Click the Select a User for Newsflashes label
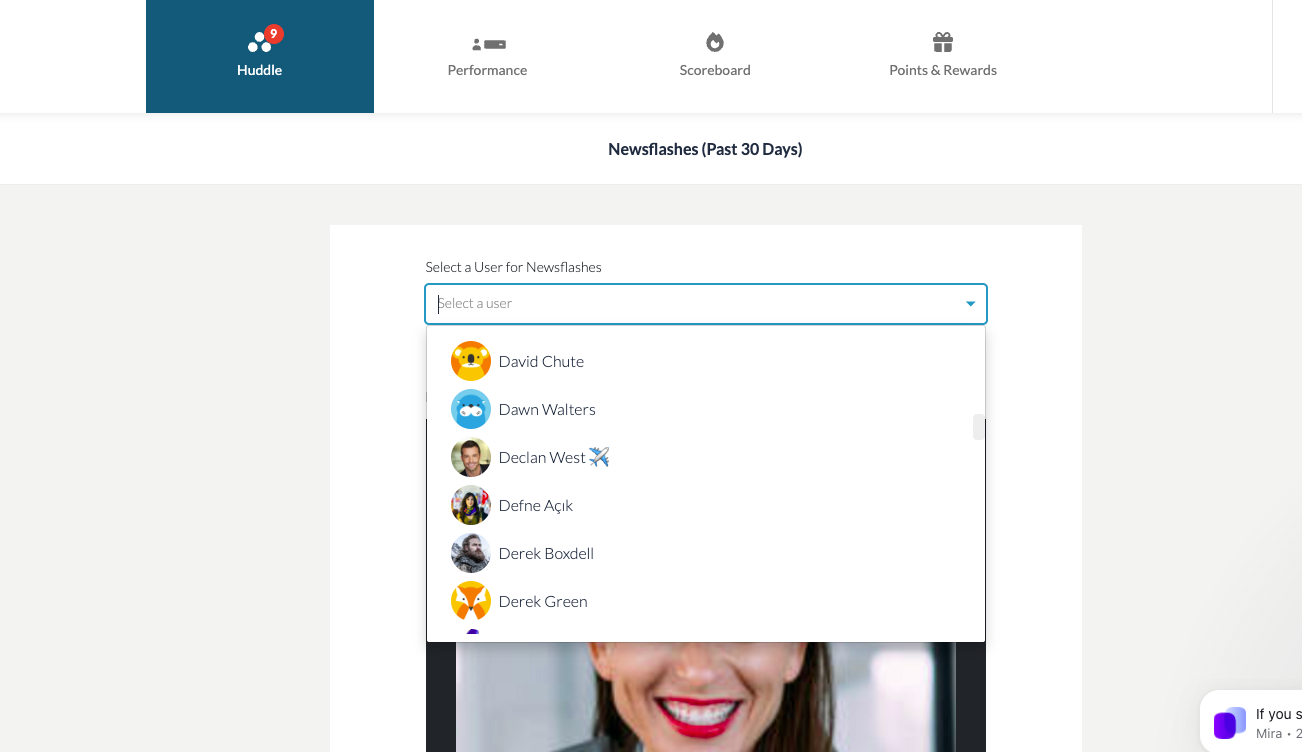Viewport: 1302px width, 752px height. click(513, 267)
